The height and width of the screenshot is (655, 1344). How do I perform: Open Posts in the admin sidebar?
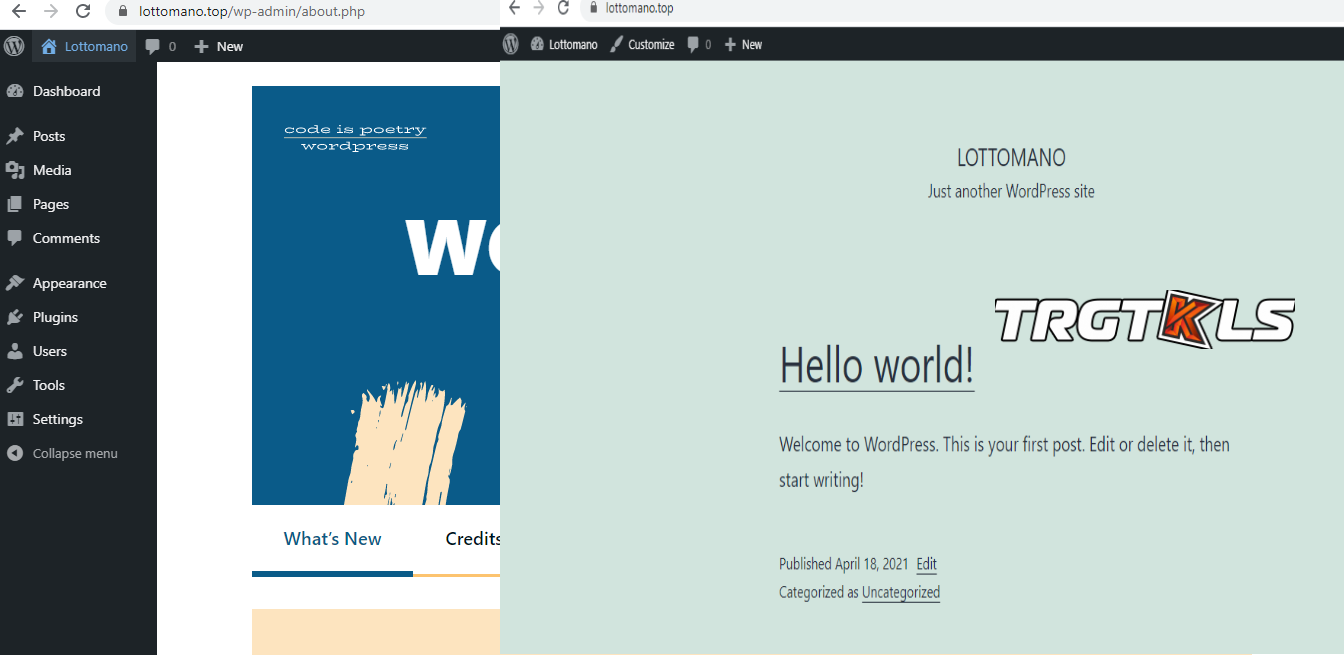[48, 136]
